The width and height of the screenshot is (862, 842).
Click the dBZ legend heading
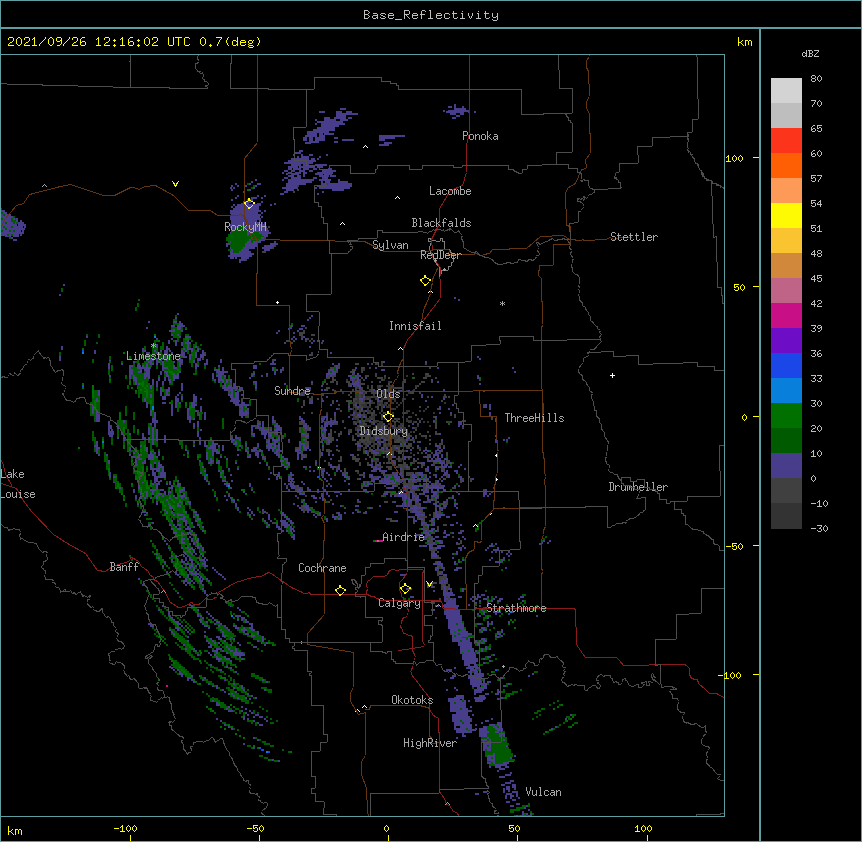tap(810, 54)
